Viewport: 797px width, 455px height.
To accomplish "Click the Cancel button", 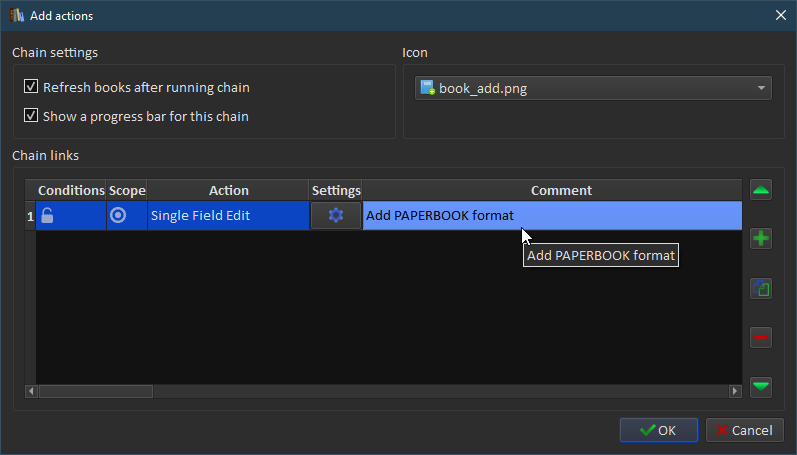I will click(745, 430).
